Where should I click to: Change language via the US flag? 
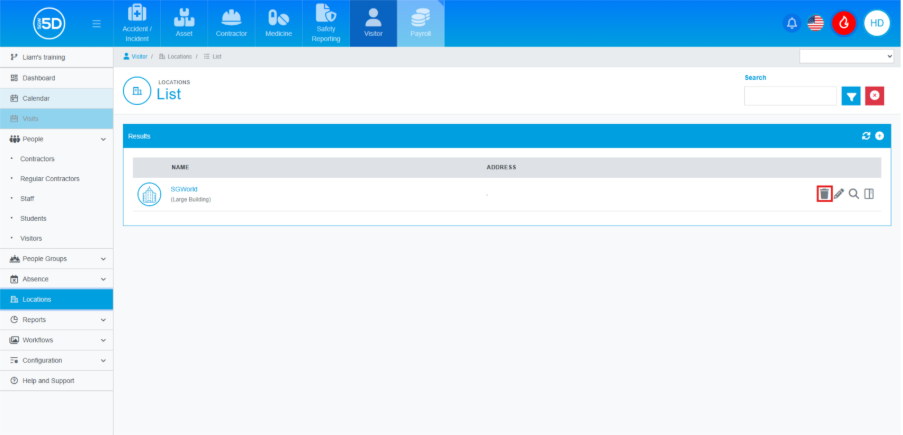click(816, 23)
